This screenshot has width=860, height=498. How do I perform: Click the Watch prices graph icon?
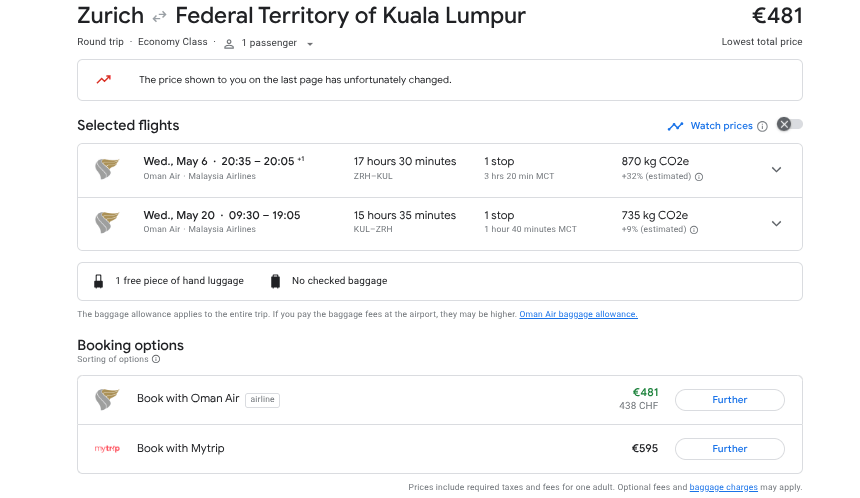pos(675,126)
